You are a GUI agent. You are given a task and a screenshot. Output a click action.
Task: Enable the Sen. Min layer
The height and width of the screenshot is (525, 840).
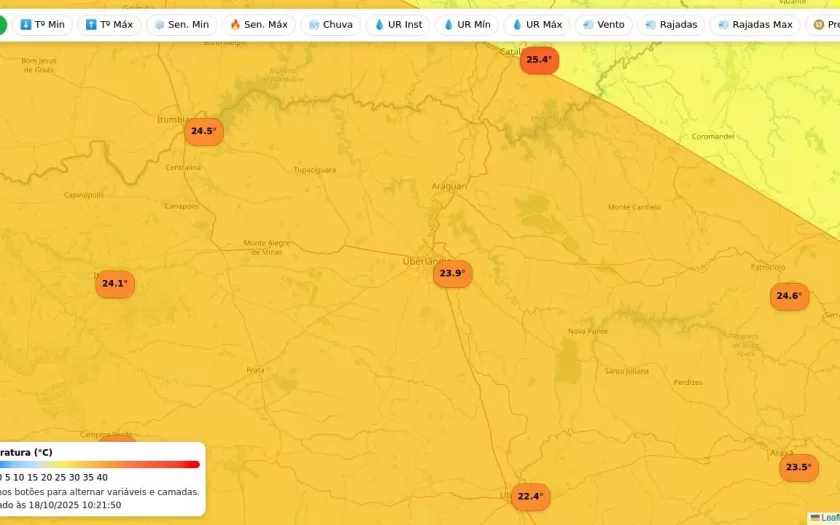[x=181, y=25]
